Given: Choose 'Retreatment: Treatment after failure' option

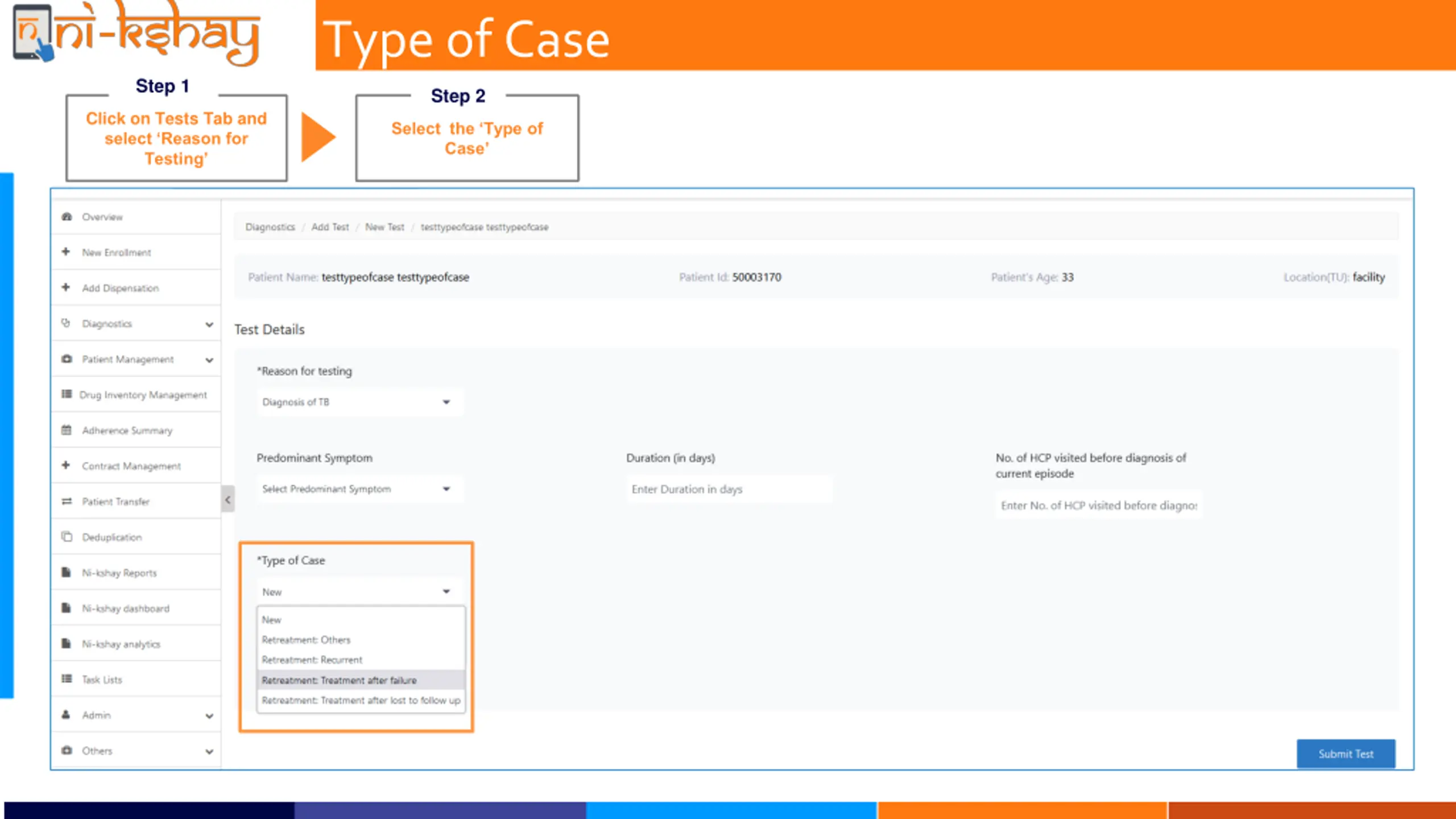Looking at the screenshot, I should [339, 680].
